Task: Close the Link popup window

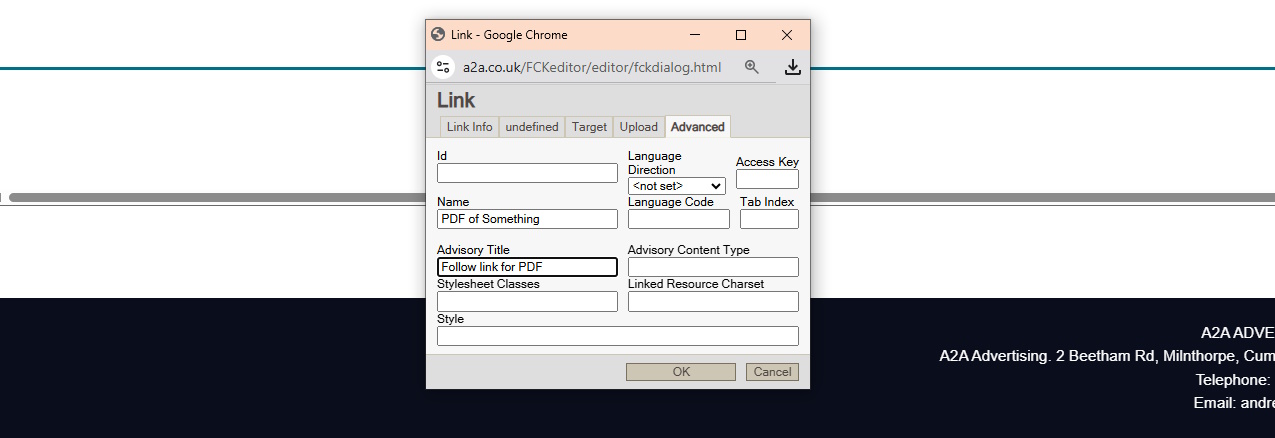Action: pos(787,35)
